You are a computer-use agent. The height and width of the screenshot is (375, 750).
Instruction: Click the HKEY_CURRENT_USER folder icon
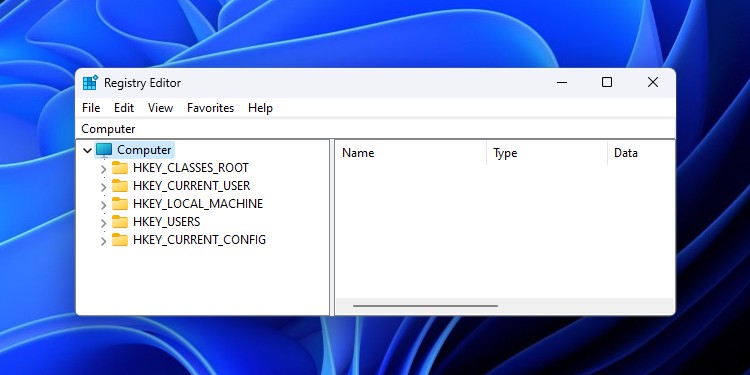(x=120, y=186)
